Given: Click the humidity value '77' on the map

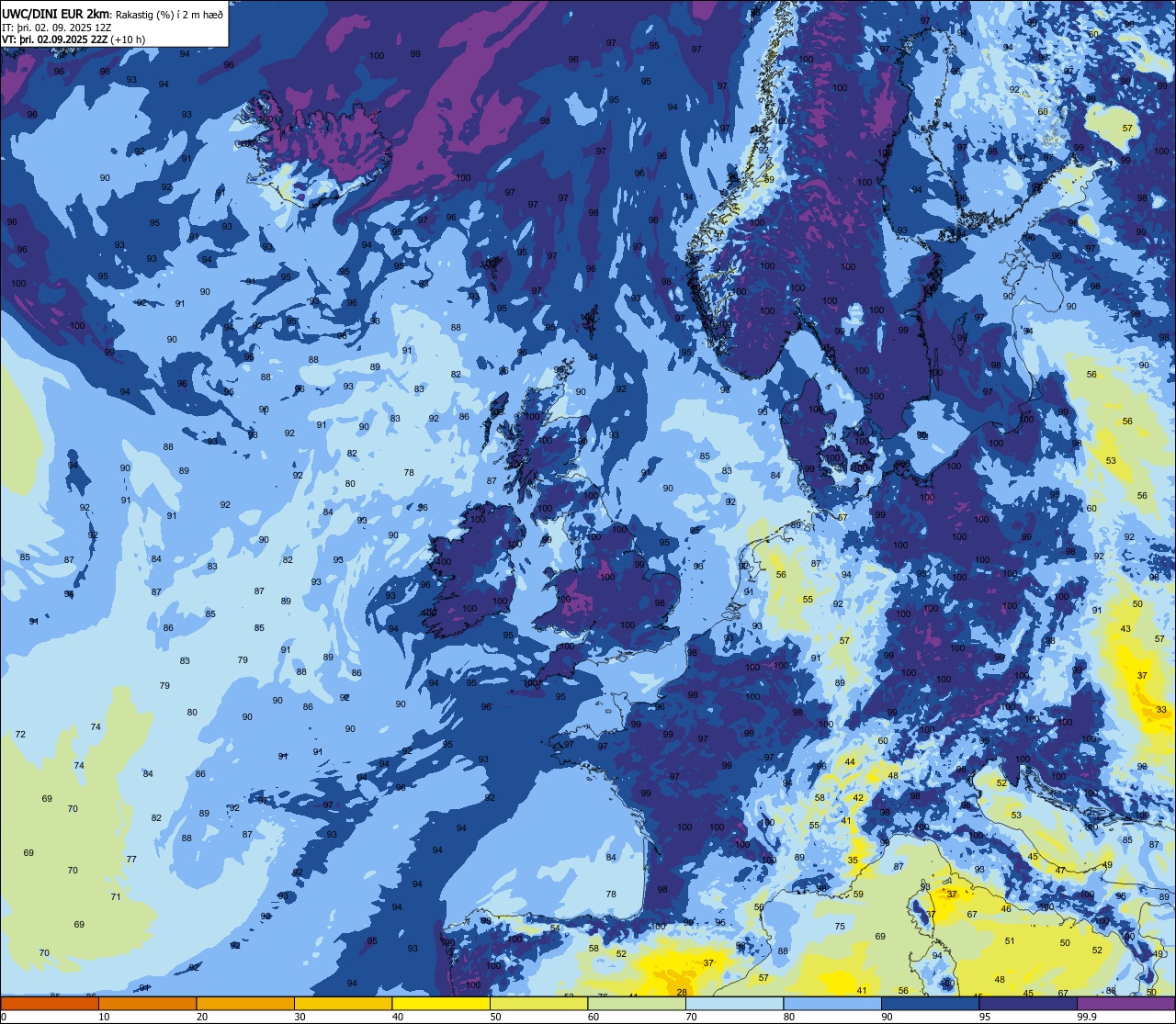Looking at the screenshot, I should [131, 859].
